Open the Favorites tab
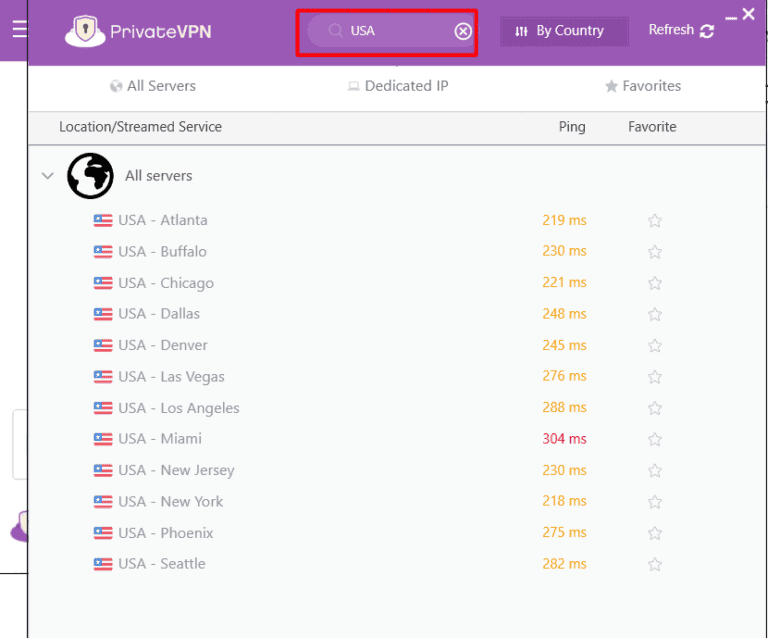Screen dimensions: 768x638 [642, 86]
